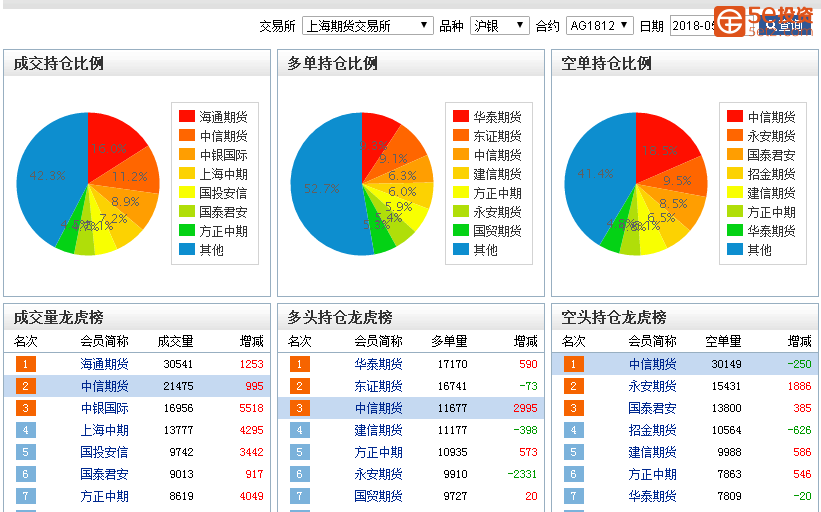Open 国贸期货 link in 多头持仓龙虎榜
Image resolution: width=821 pixels, height=512 pixels.
click(x=379, y=496)
